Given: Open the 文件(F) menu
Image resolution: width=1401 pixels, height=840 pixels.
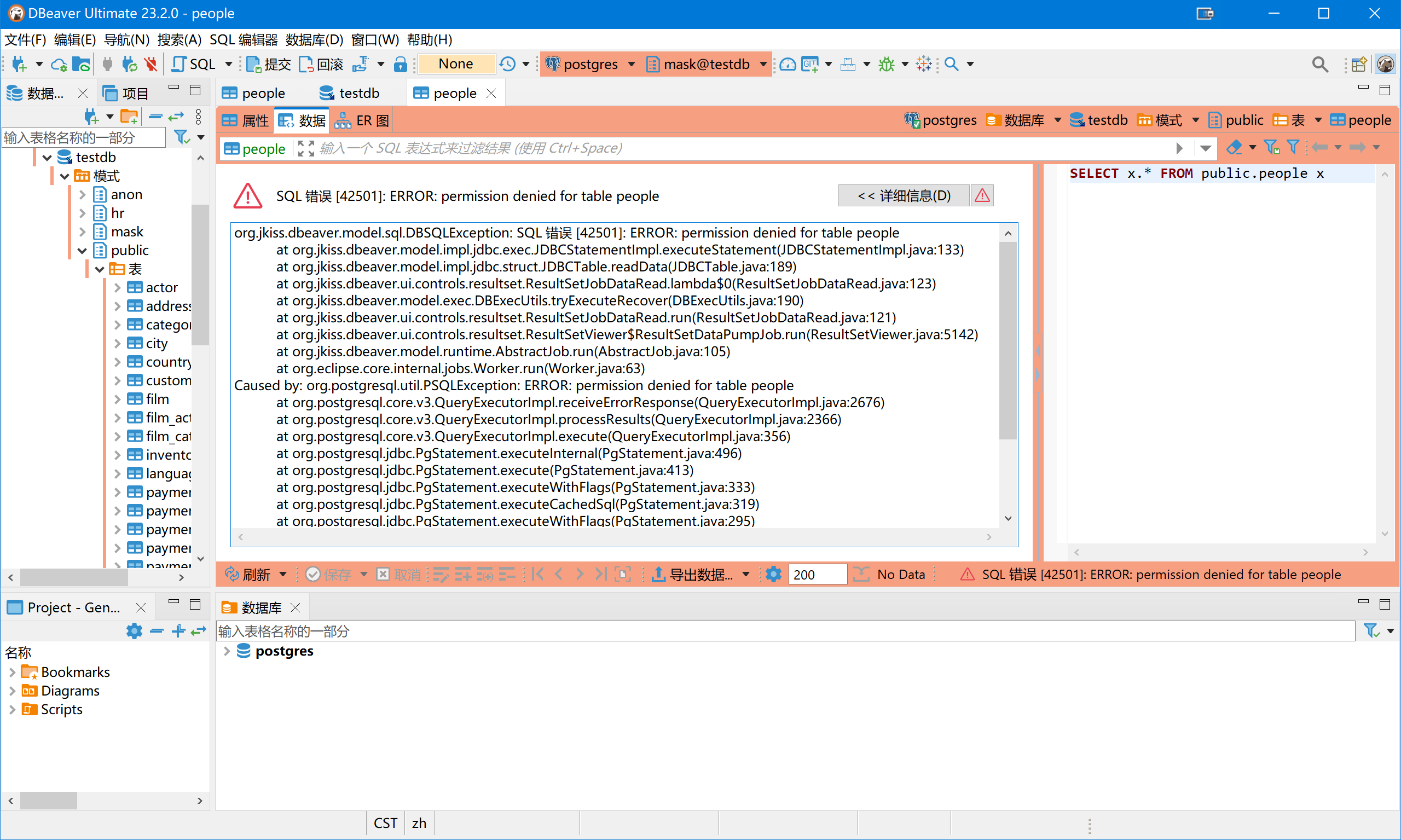Looking at the screenshot, I should [x=25, y=39].
